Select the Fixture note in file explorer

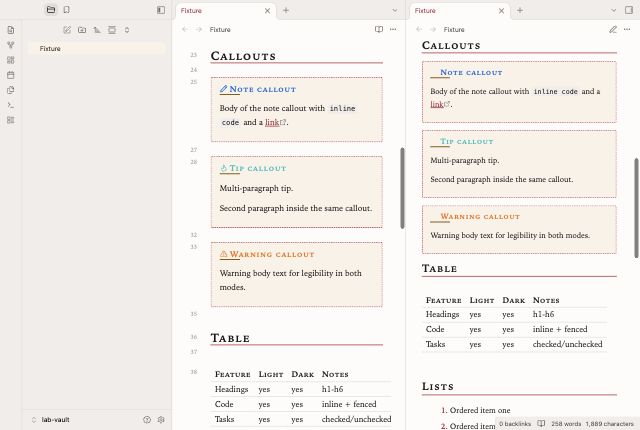(x=97, y=49)
